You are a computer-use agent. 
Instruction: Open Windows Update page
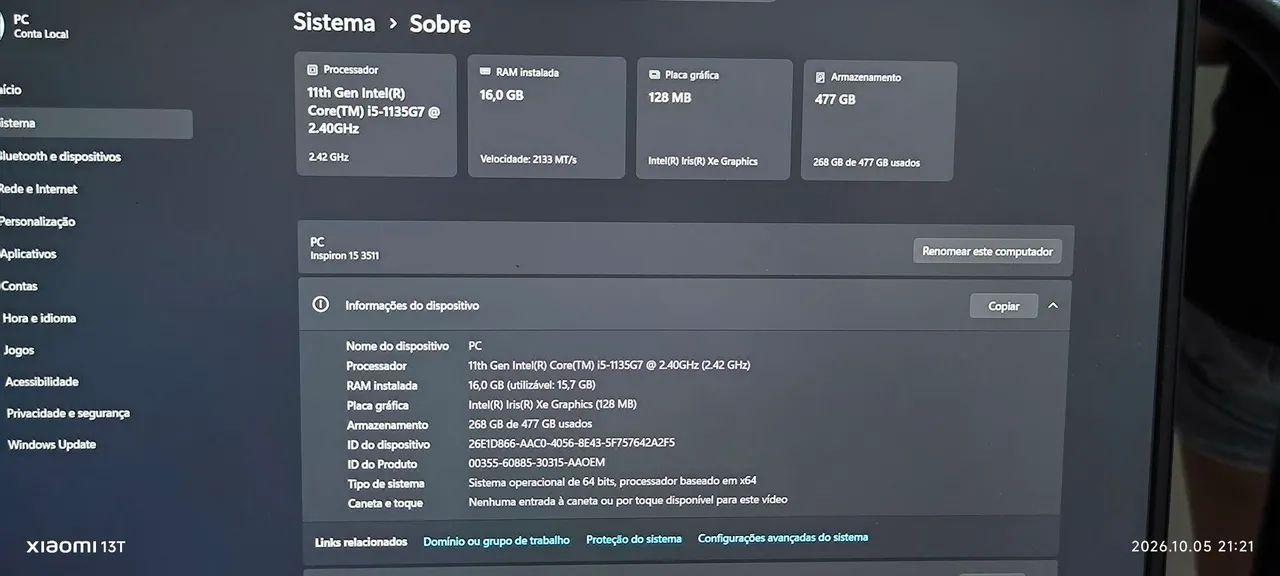point(52,445)
